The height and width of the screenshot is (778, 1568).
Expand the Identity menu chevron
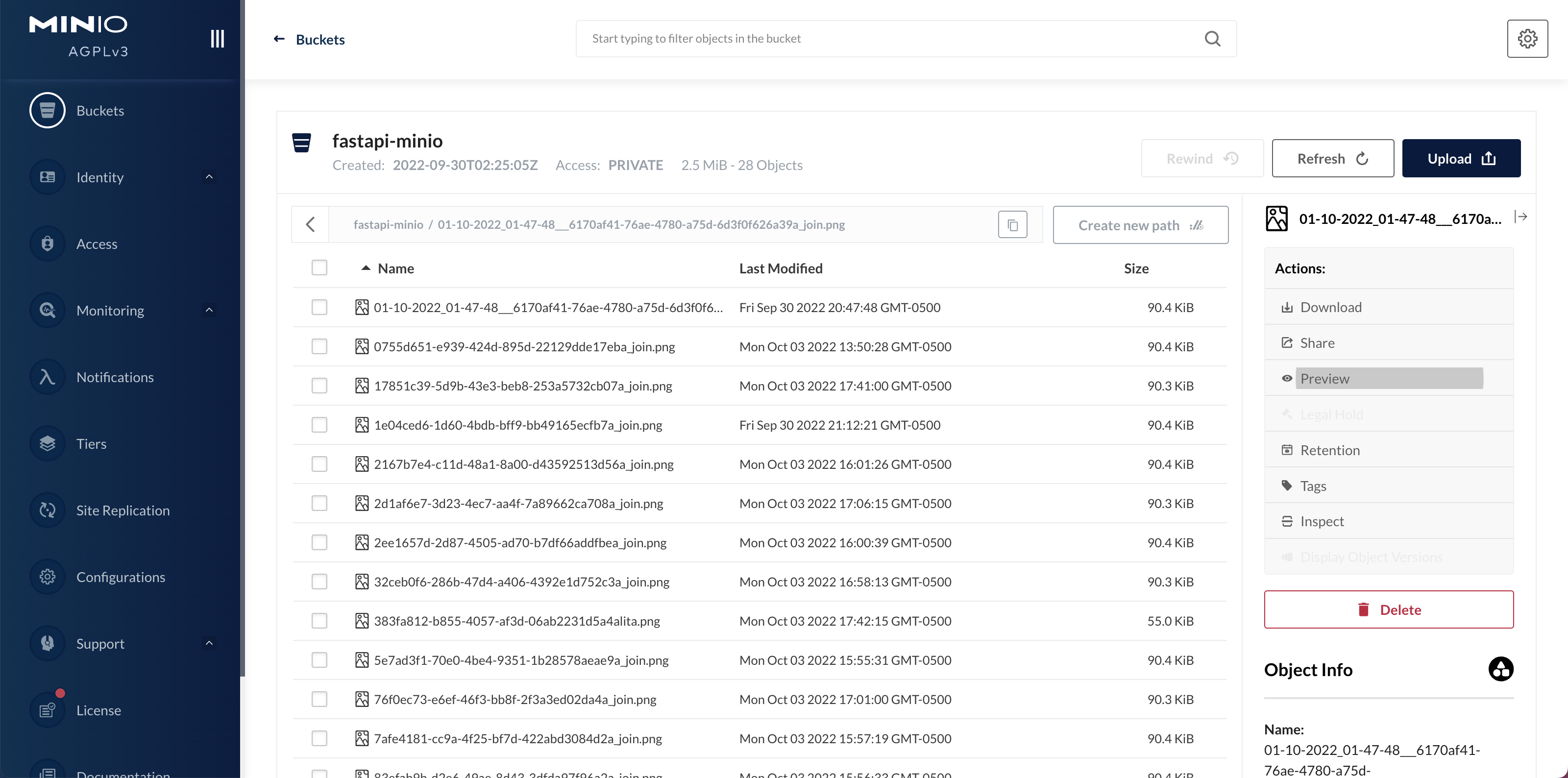pyautogui.click(x=209, y=176)
